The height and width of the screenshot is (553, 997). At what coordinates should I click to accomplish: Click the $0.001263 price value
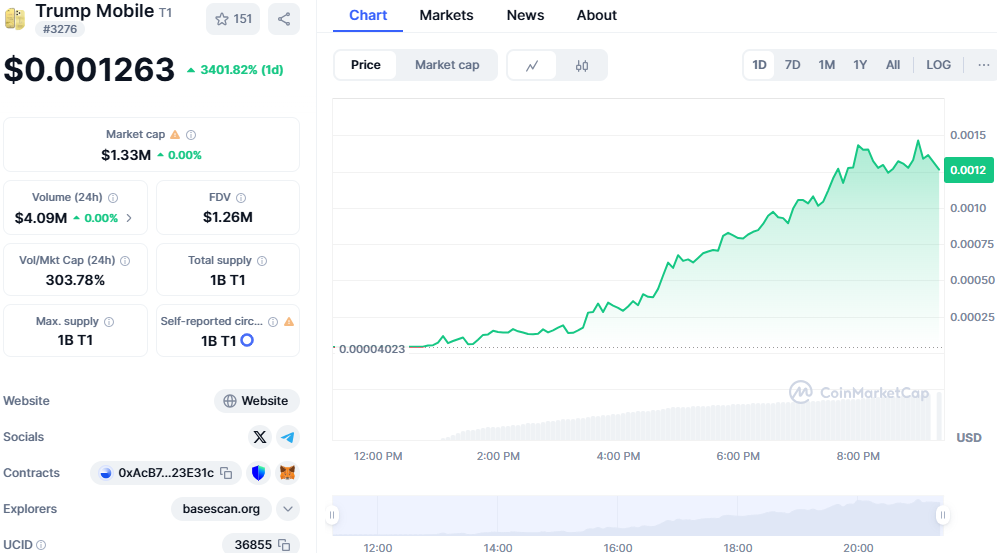pyautogui.click(x=89, y=69)
